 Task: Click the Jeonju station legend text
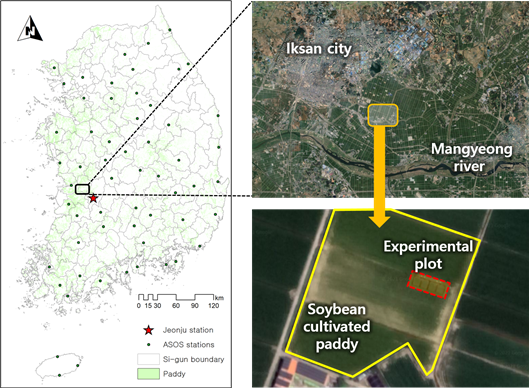coord(188,330)
